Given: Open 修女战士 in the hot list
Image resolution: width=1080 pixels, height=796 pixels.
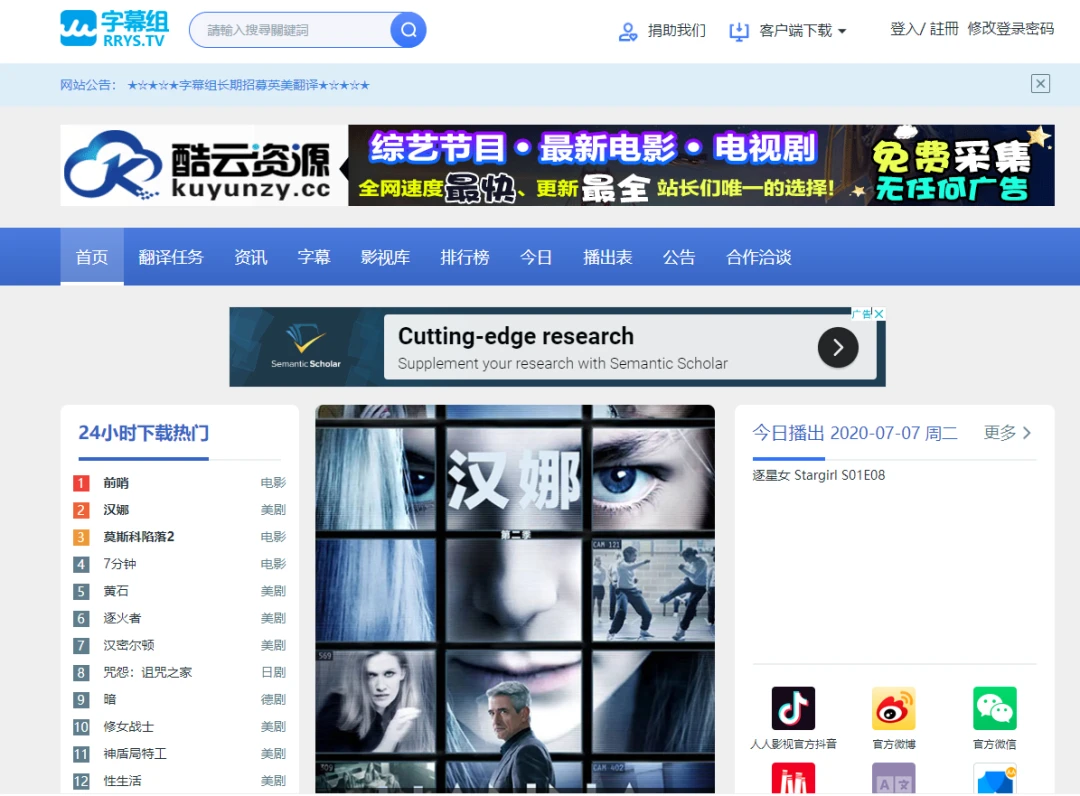Looking at the screenshot, I should (129, 726).
